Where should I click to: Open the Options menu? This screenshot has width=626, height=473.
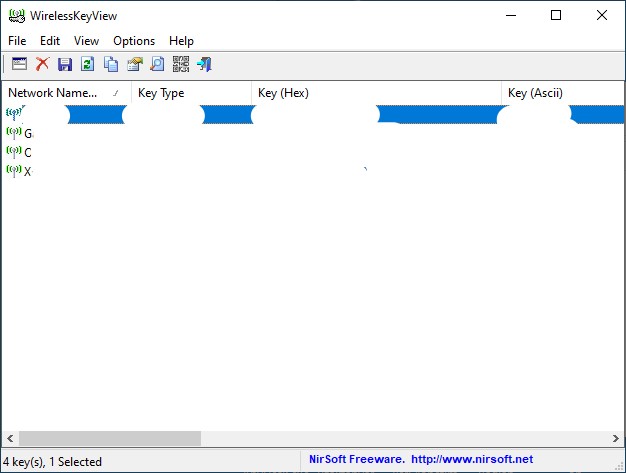(x=134, y=41)
